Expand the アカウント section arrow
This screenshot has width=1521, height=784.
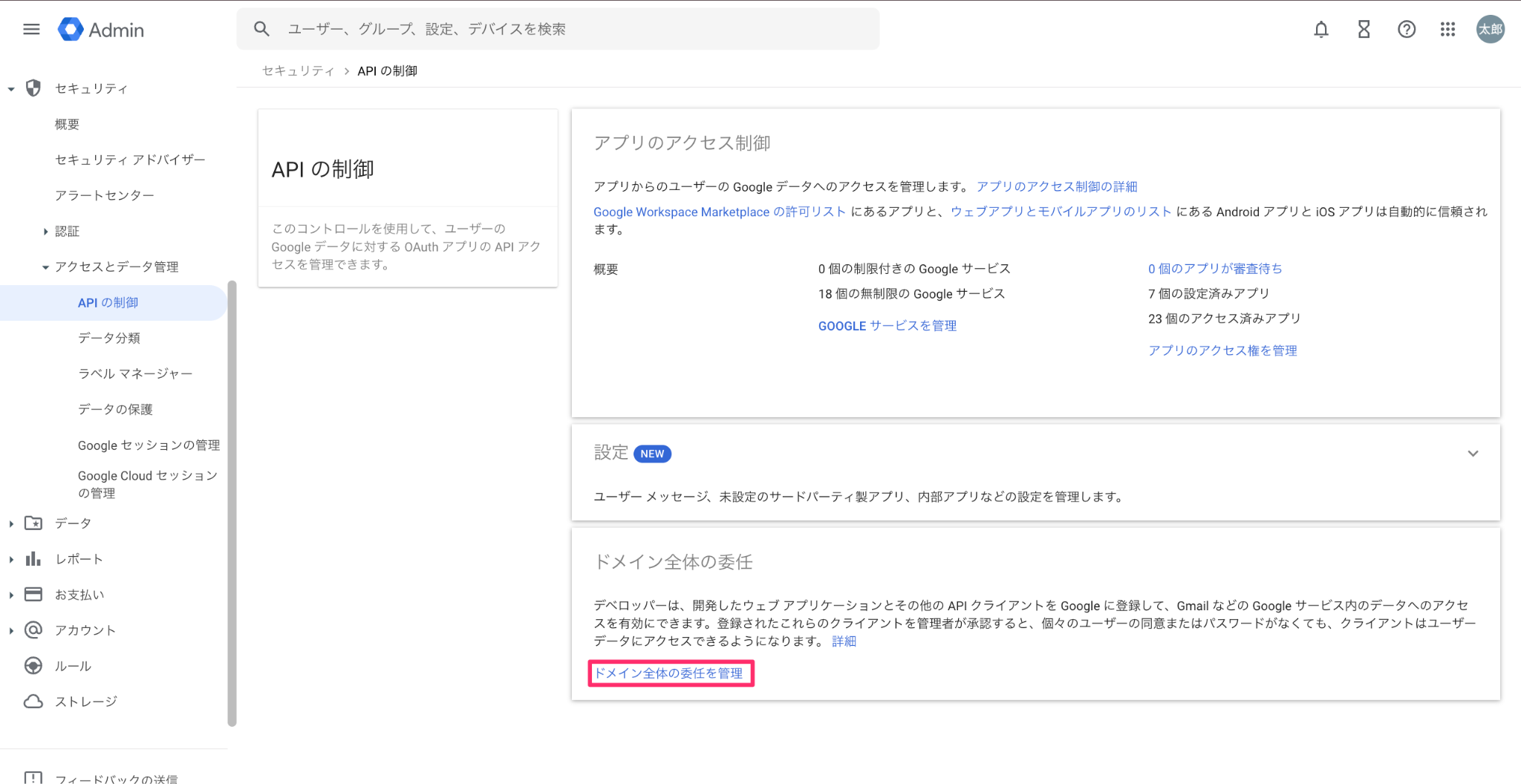tap(11, 631)
